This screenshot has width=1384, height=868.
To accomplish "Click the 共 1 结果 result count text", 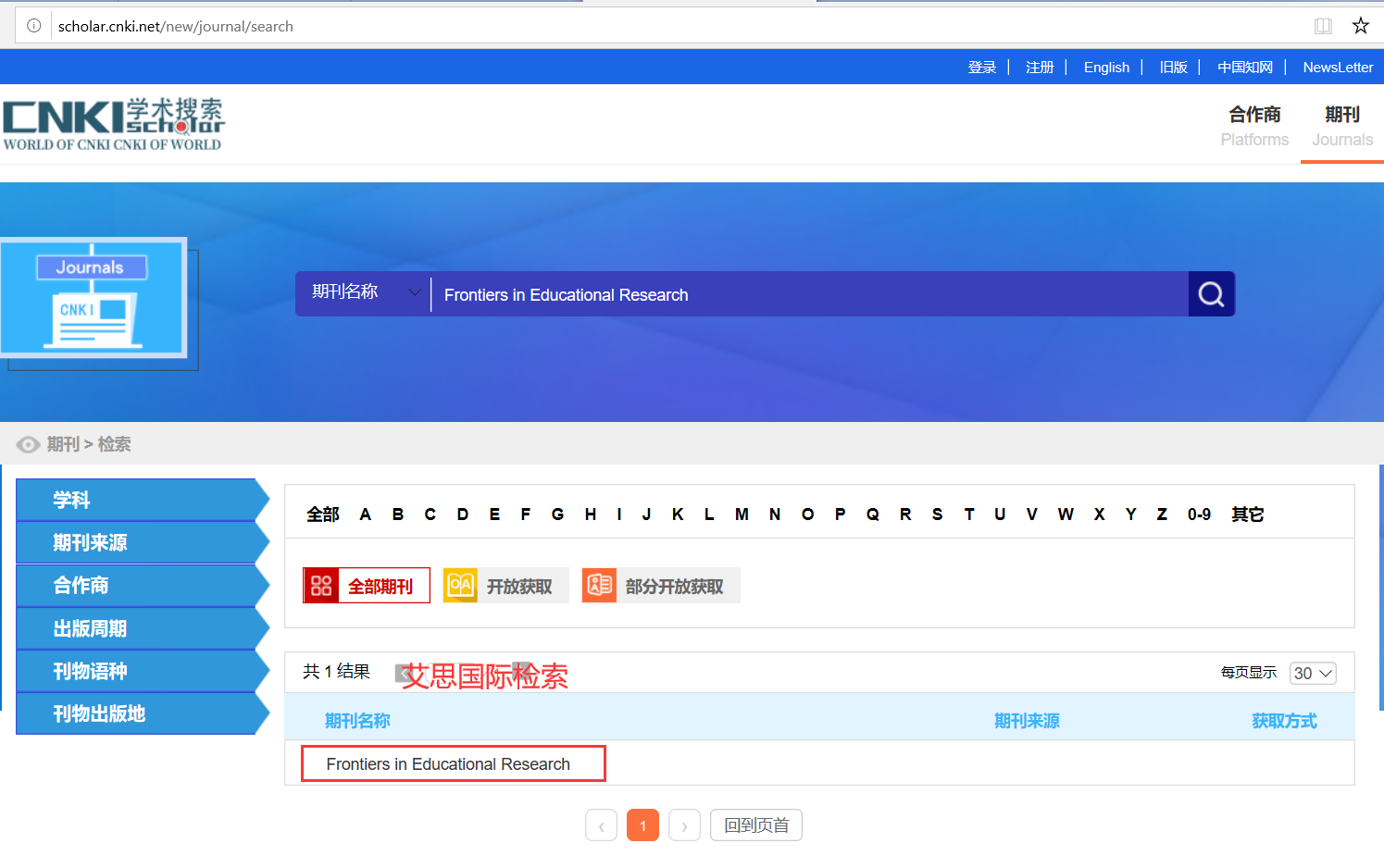I will tap(336, 672).
